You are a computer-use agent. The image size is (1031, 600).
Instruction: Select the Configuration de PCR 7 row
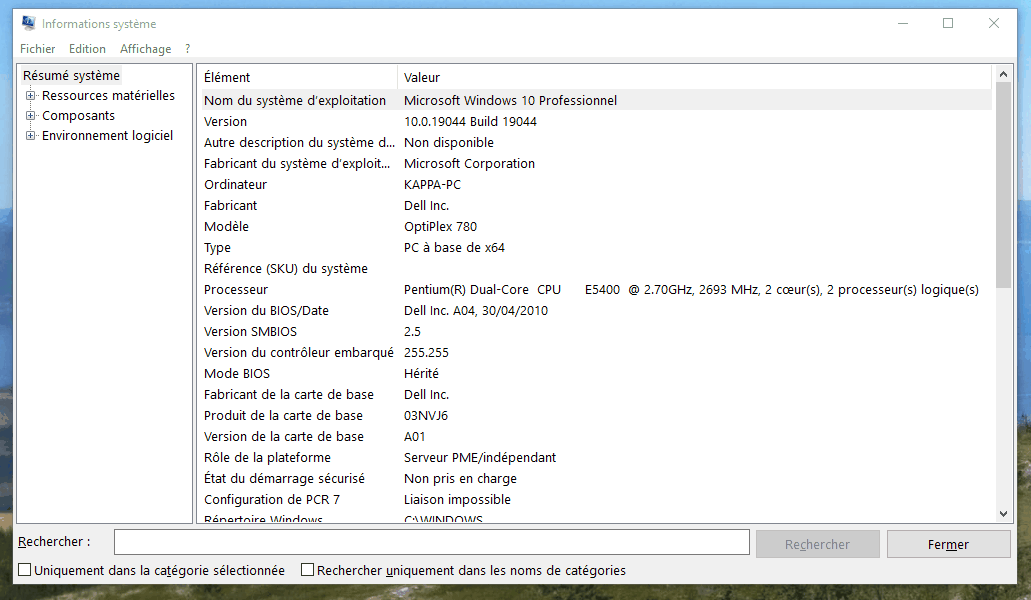pyautogui.click(x=595, y=500)
